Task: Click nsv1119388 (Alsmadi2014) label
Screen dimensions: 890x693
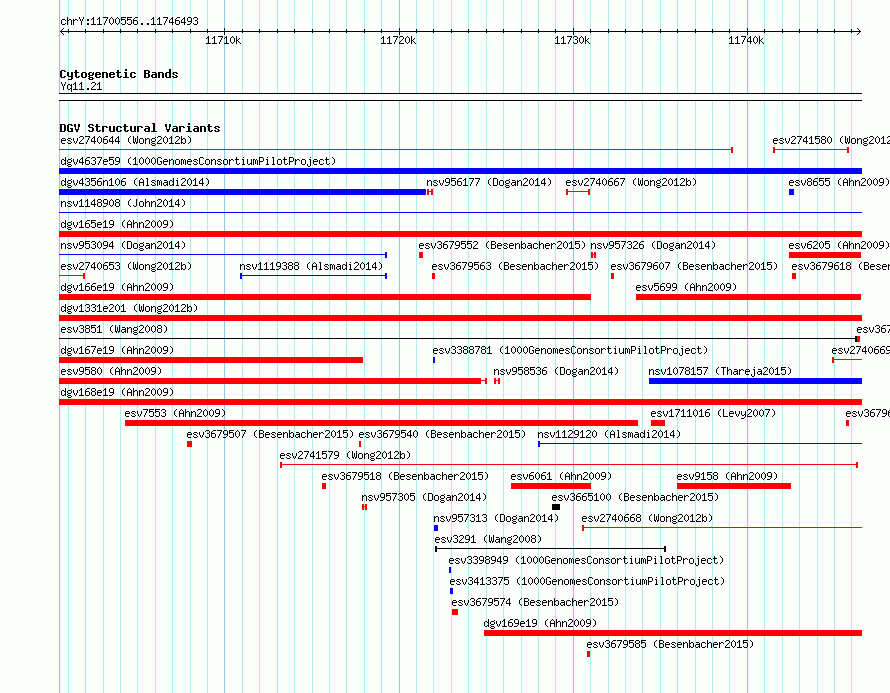Action: [x=311, y=266]
